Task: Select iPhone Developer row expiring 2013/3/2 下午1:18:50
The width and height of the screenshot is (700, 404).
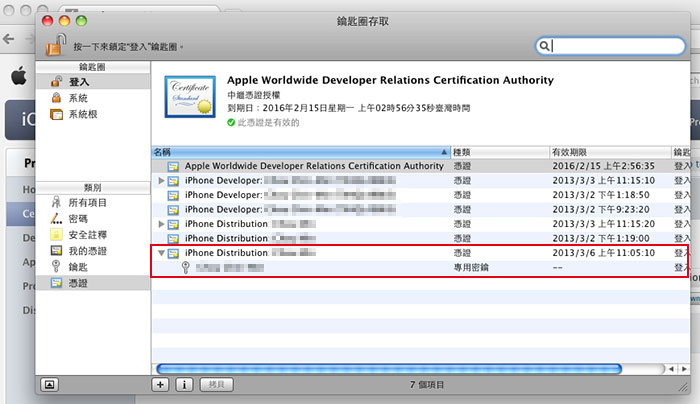Action: (x=421, y=195)
